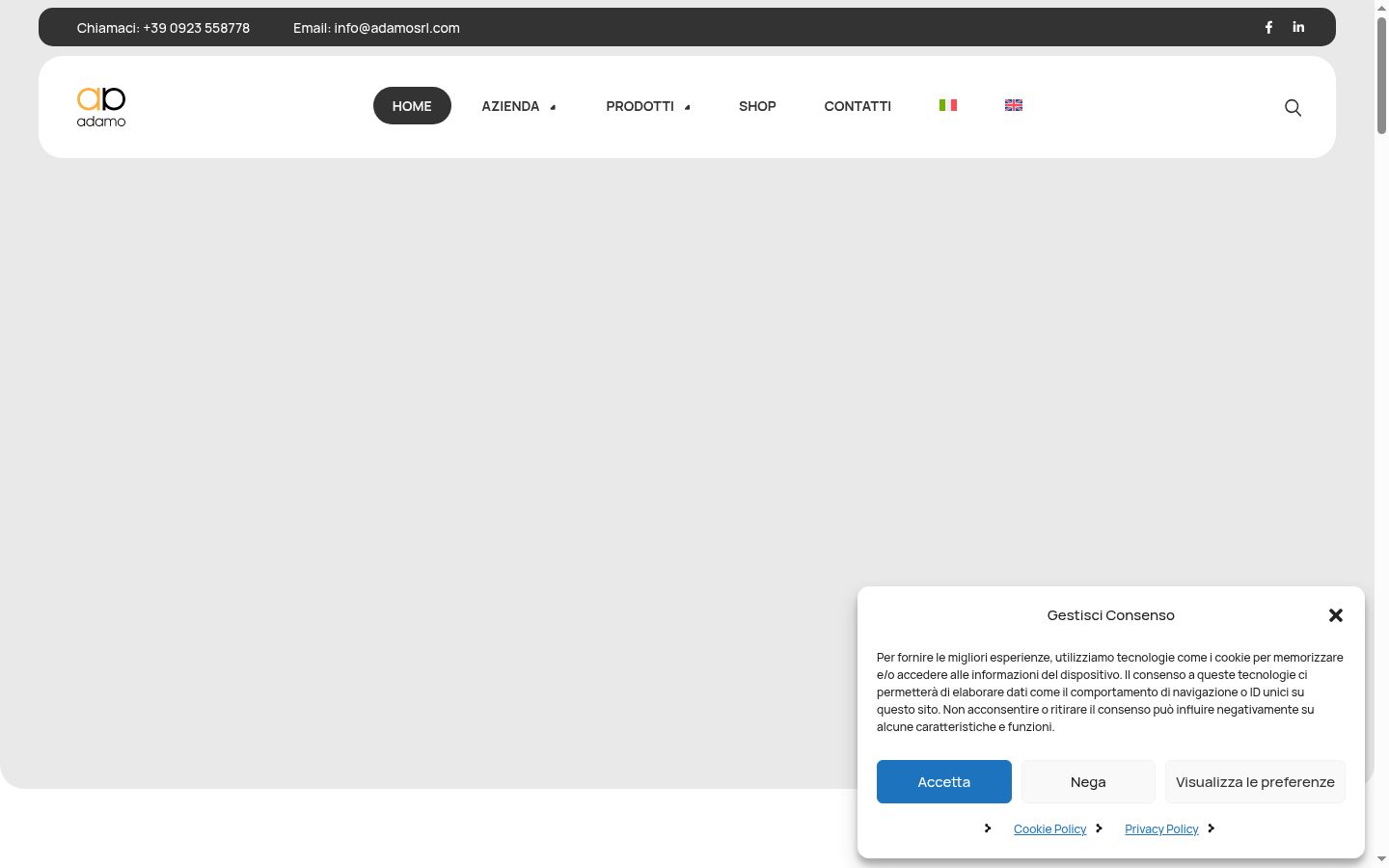Open the LinkedIn icon link
The image size is (1389, 868).
(1298, 27)
